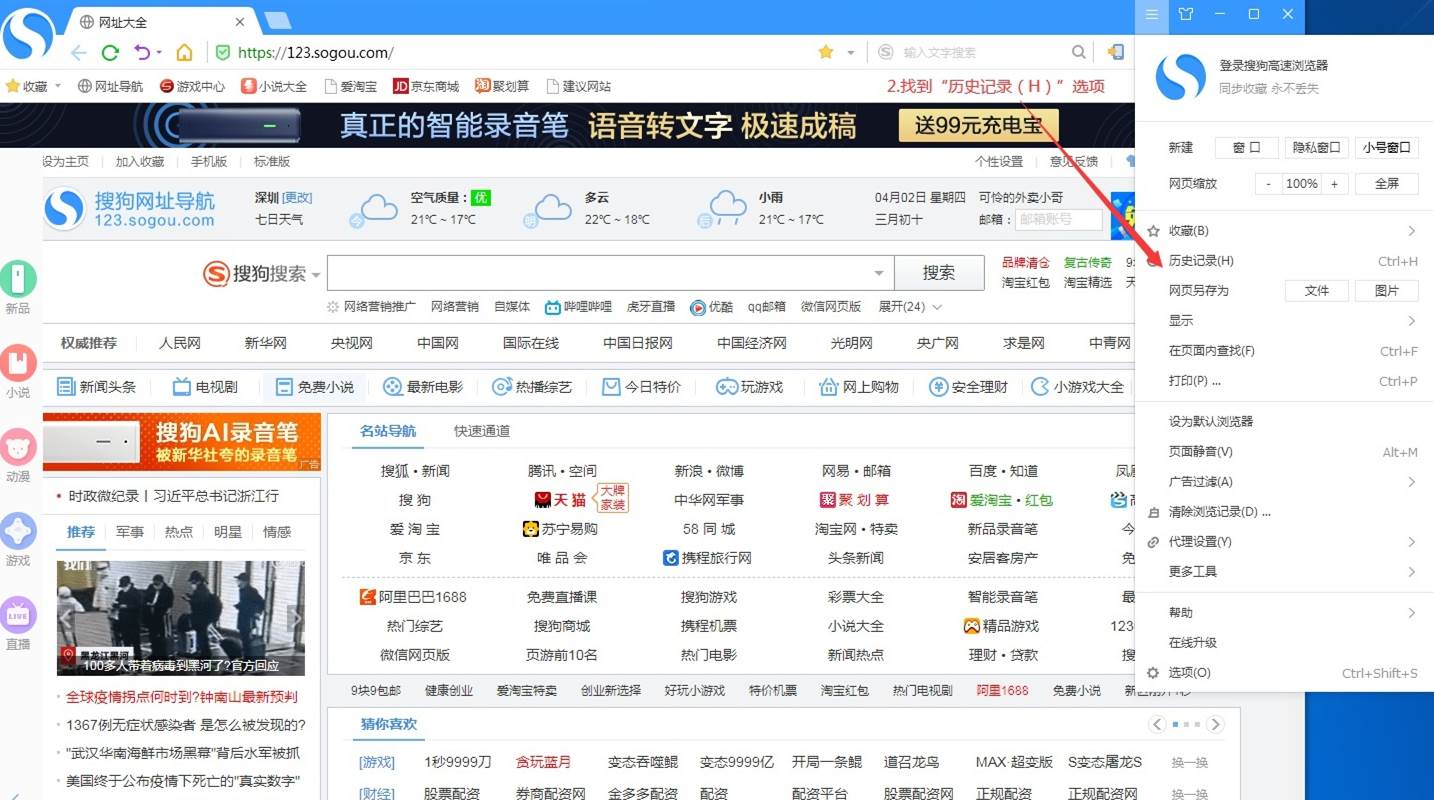Open the skin shirt icon in title bar
The image size is (1434, 800).
1186,14
